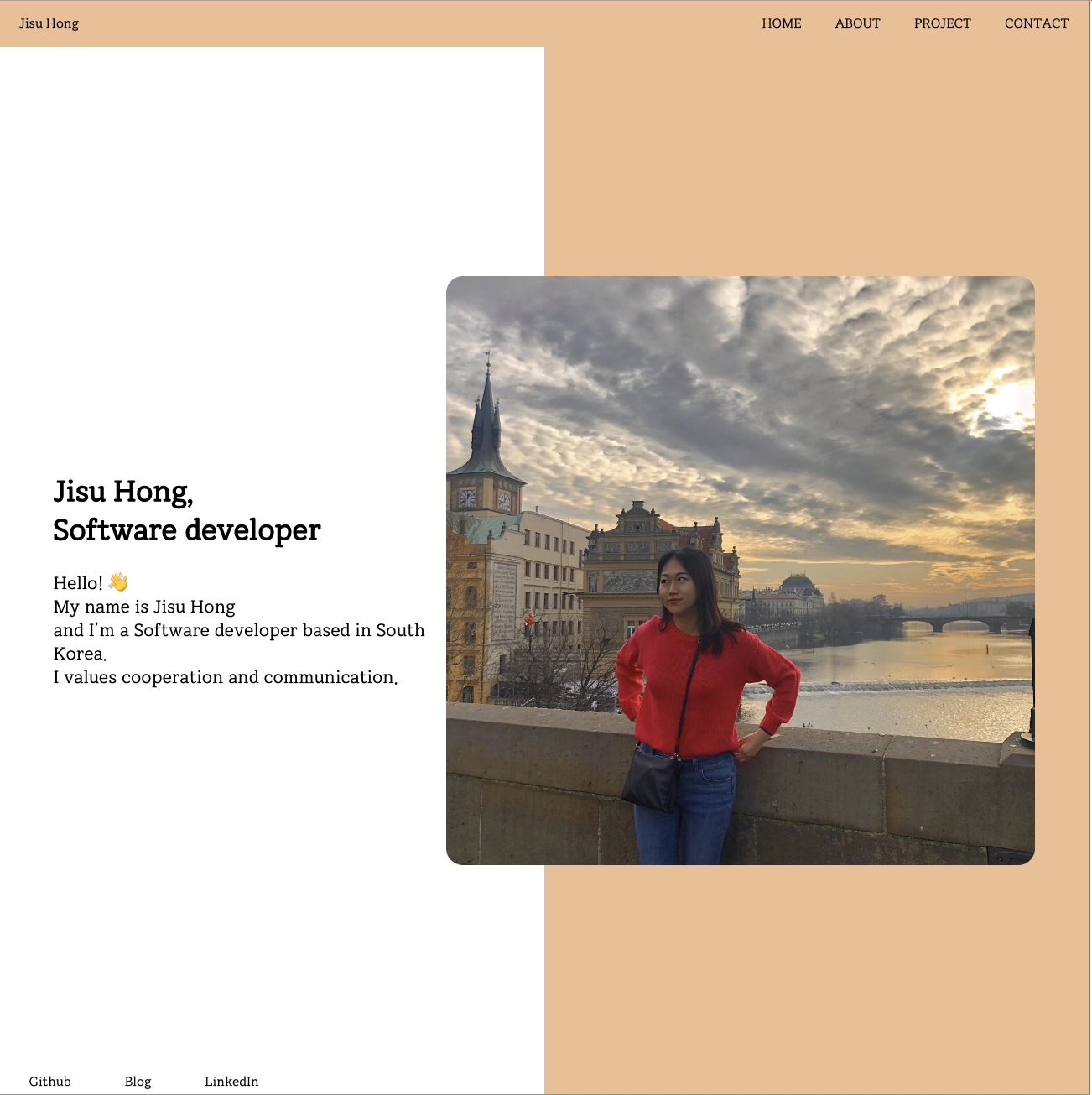Click the 'I values cooperation and communication.' sentence
This screenshot has width=1092, height=1095.
(226, 677)
